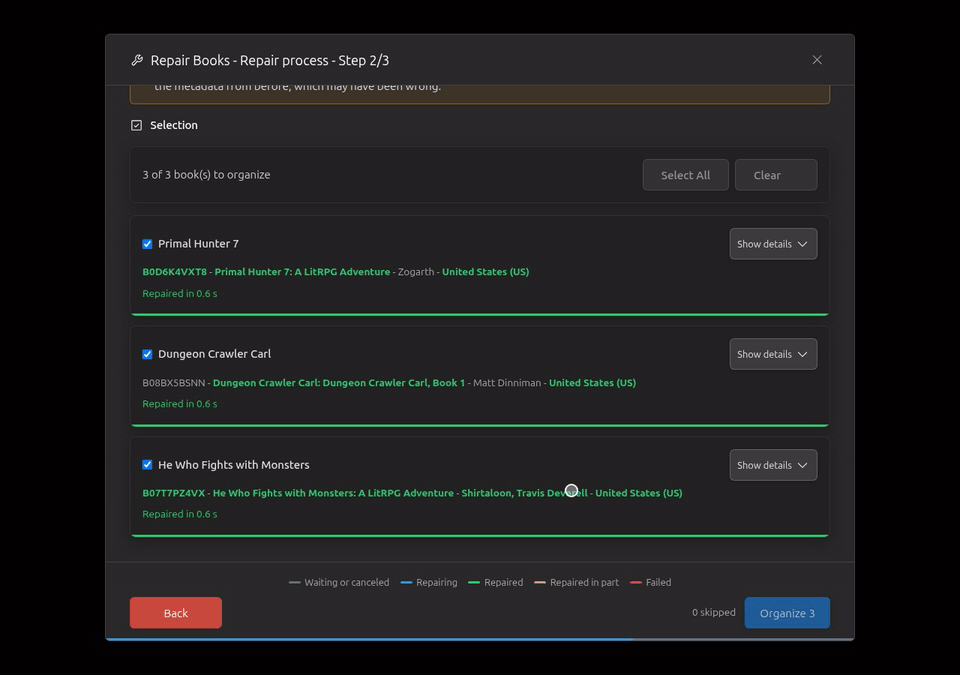
Task: Click Dungeon Crawler Carl, Book 1 title text
Action: (339, 383)
